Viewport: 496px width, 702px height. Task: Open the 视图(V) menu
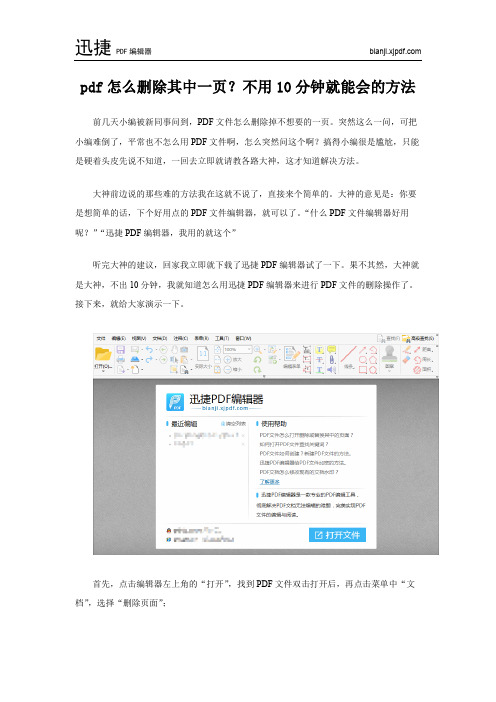pos(139,338)
